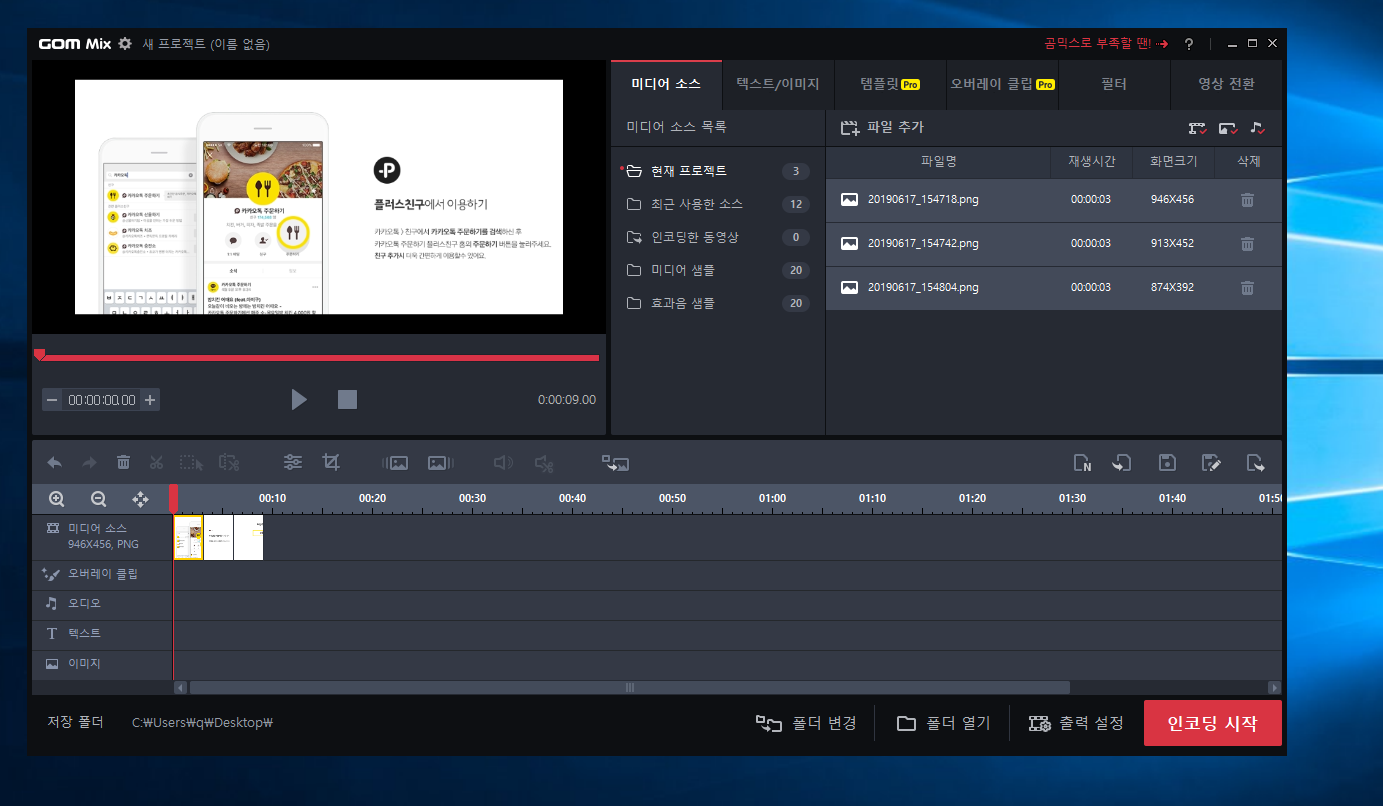Click the red preview seek bar
The image size is (1383, 806).
(x=318, y=357)
